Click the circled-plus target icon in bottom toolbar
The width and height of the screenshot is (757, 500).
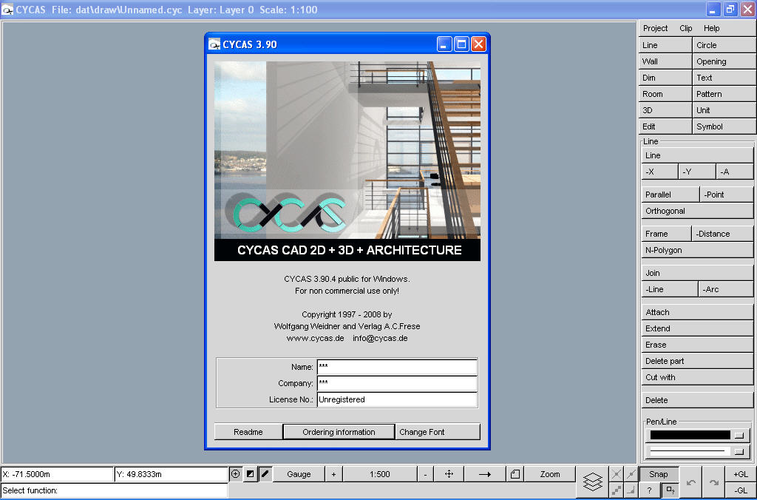click(x=235, y=474)
